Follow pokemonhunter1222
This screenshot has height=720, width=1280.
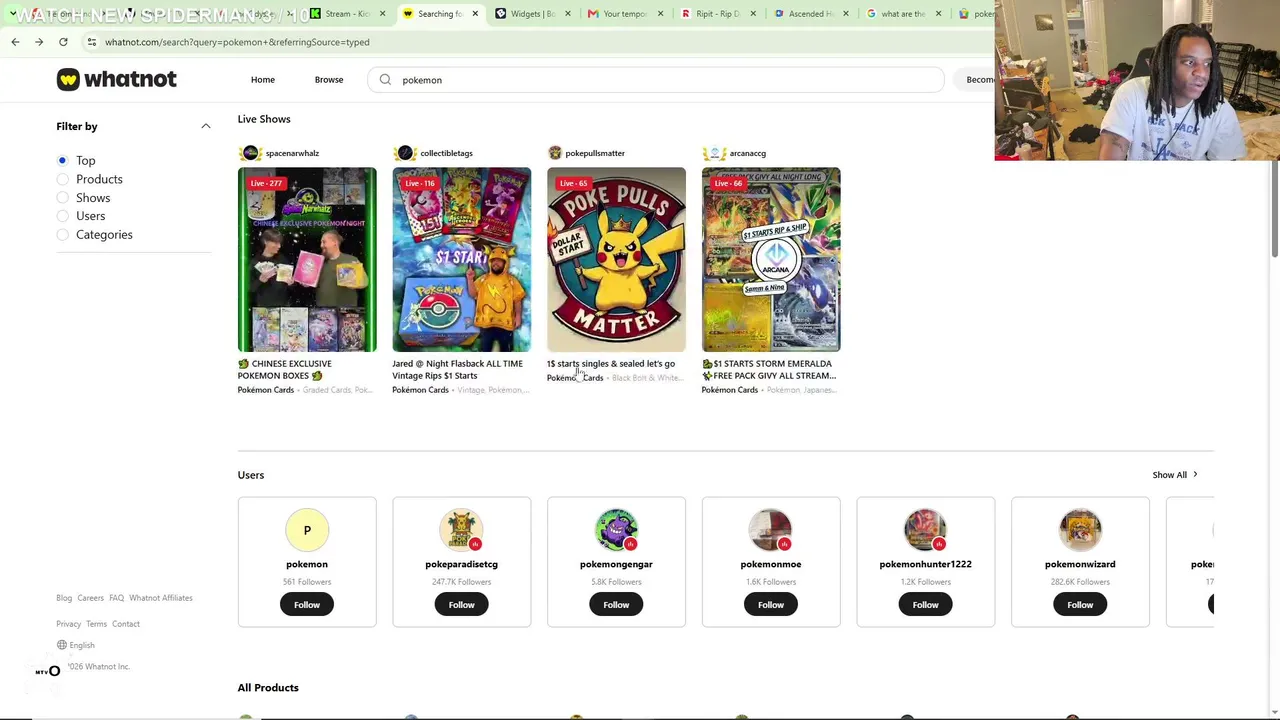coord(925,604)
